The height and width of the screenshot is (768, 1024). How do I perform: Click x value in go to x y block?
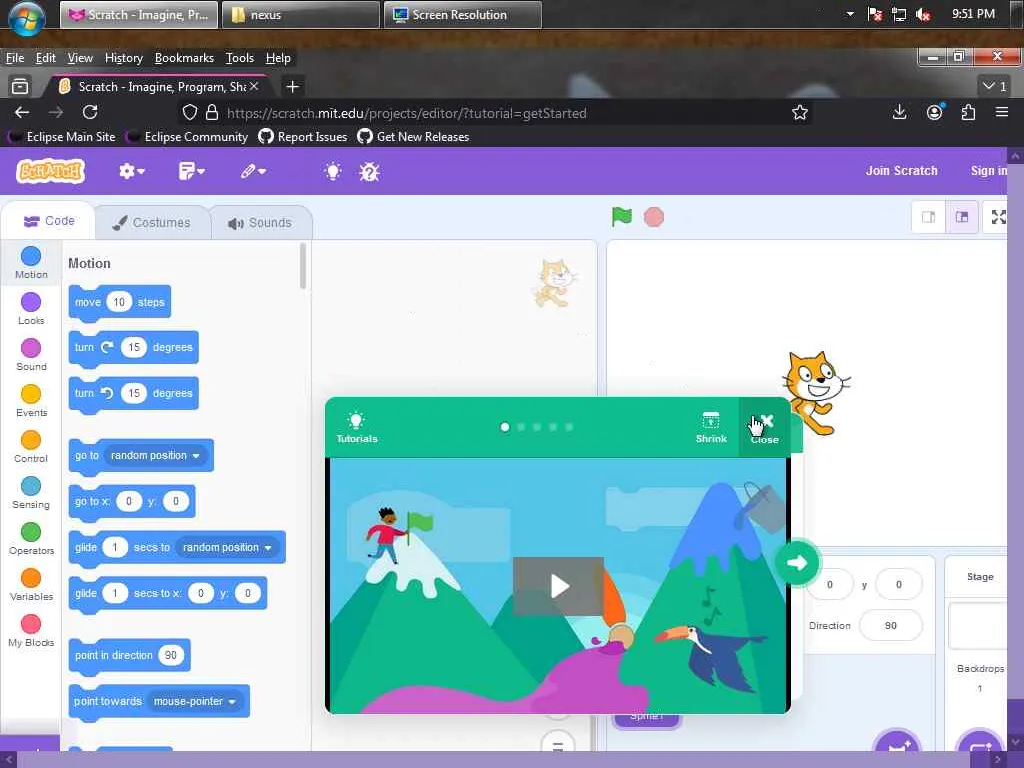click(x=129, y=502)
